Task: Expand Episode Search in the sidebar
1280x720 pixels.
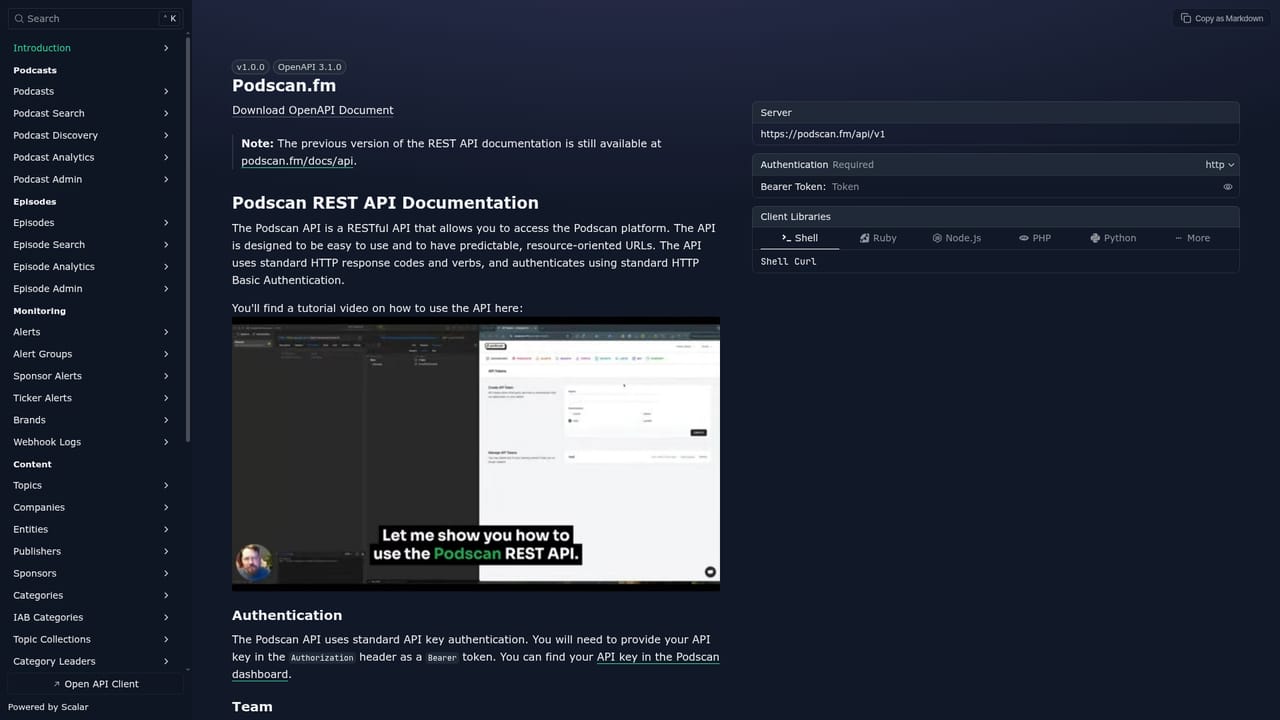Action: coord(166,245)
